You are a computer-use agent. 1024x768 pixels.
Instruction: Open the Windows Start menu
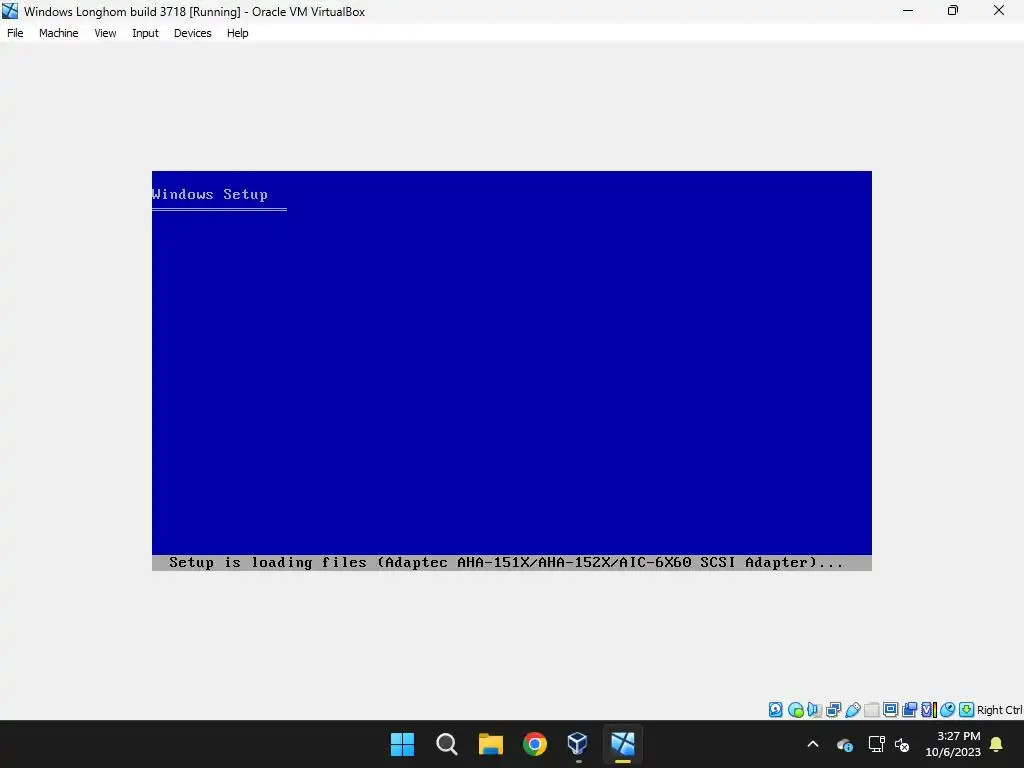click(x=402, y=744)
